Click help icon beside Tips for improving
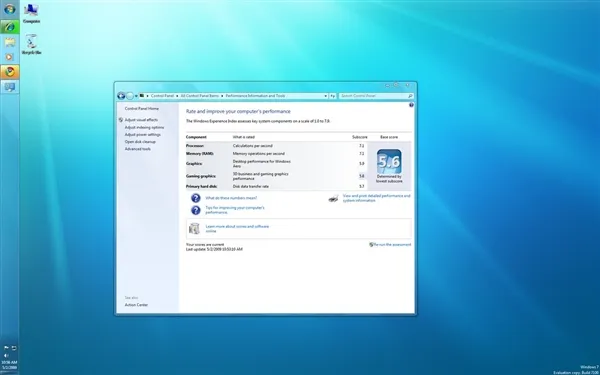The image size is (600, 375). pos(196,210)
